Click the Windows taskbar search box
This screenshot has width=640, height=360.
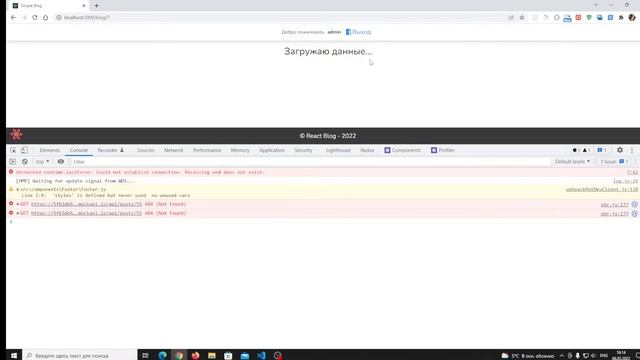(x=80, y=356)
